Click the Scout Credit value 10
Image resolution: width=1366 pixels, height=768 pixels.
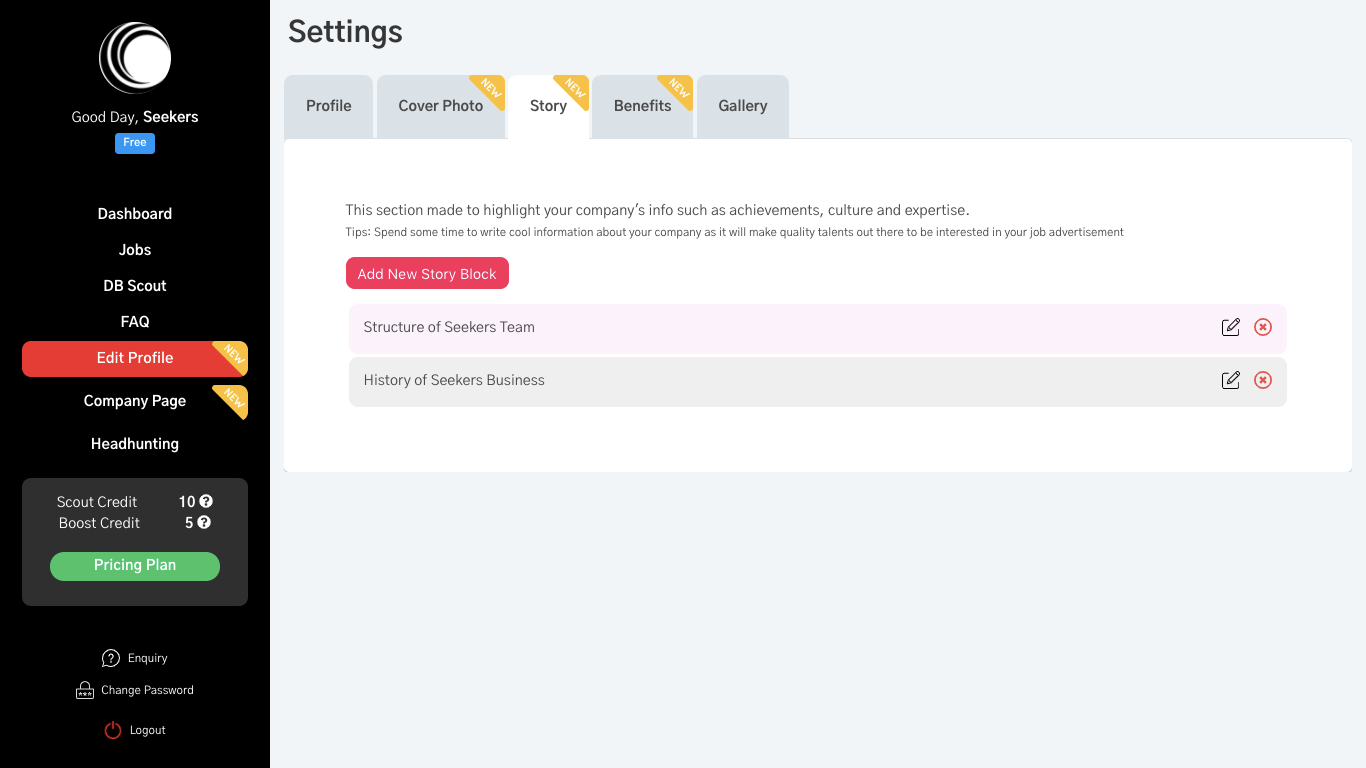point(187,502)
